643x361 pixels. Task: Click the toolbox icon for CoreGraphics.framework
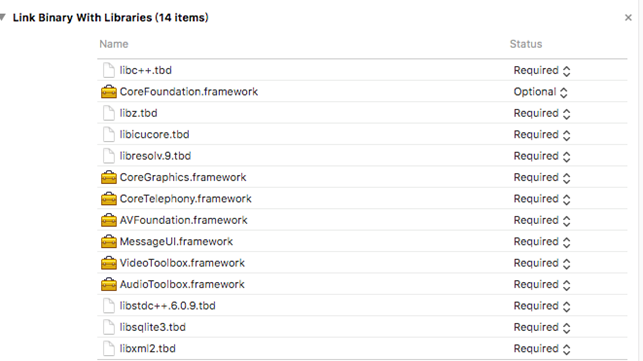[x=109, y=177]
